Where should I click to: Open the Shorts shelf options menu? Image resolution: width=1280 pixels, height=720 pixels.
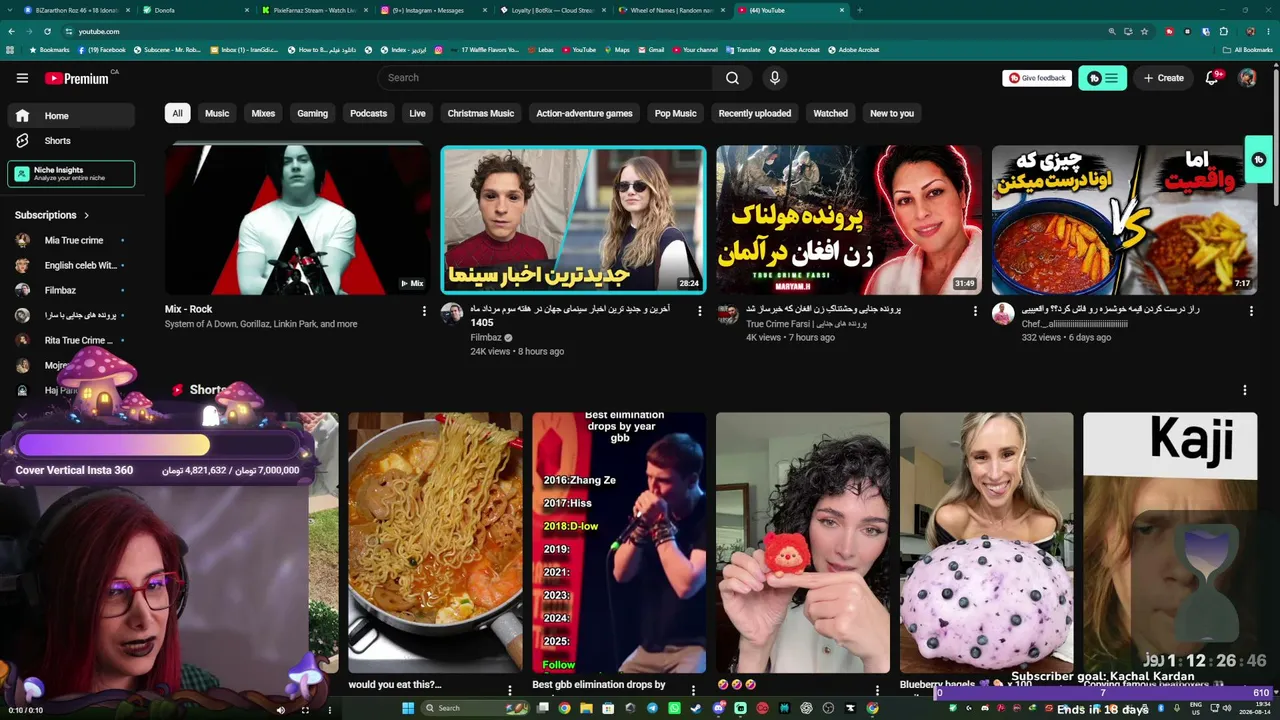point(1245,390)
